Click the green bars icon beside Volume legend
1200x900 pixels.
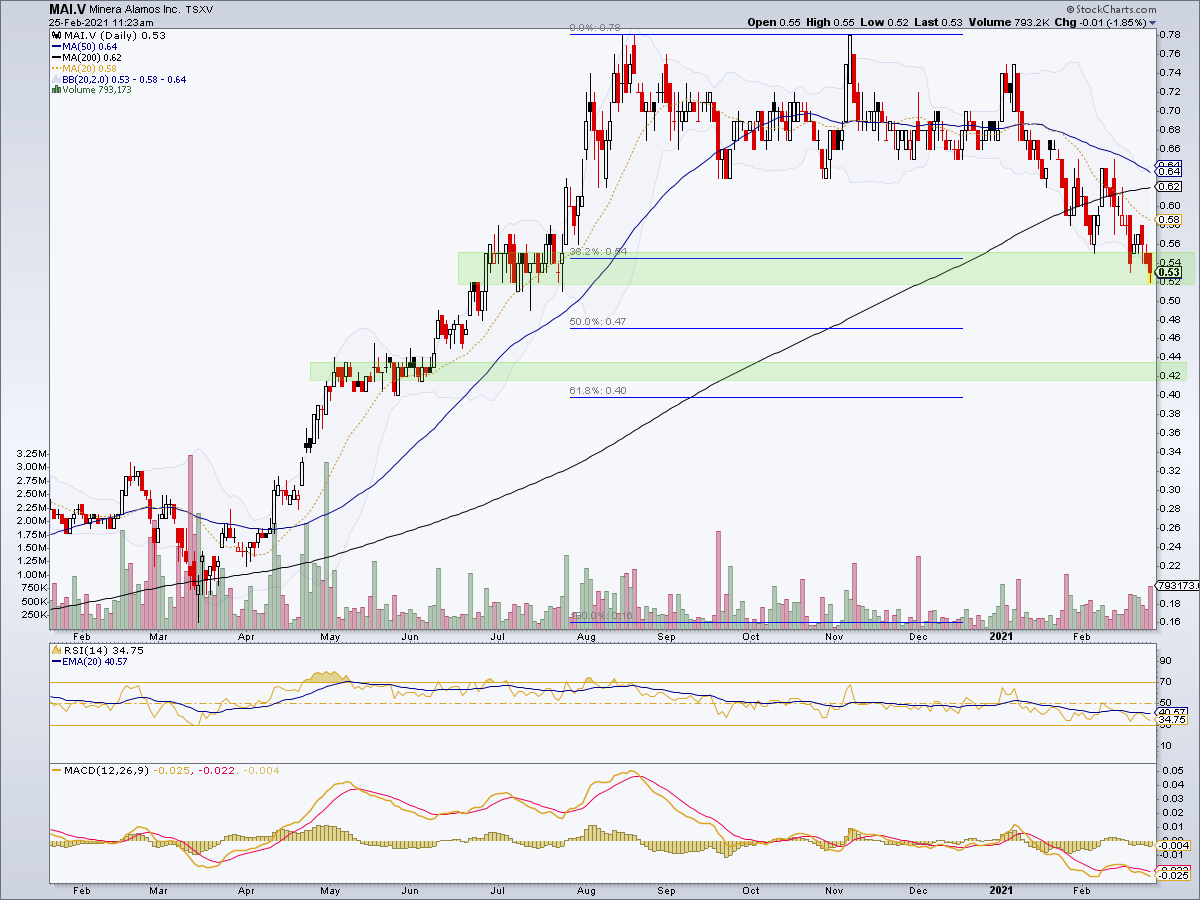point(54,91)
